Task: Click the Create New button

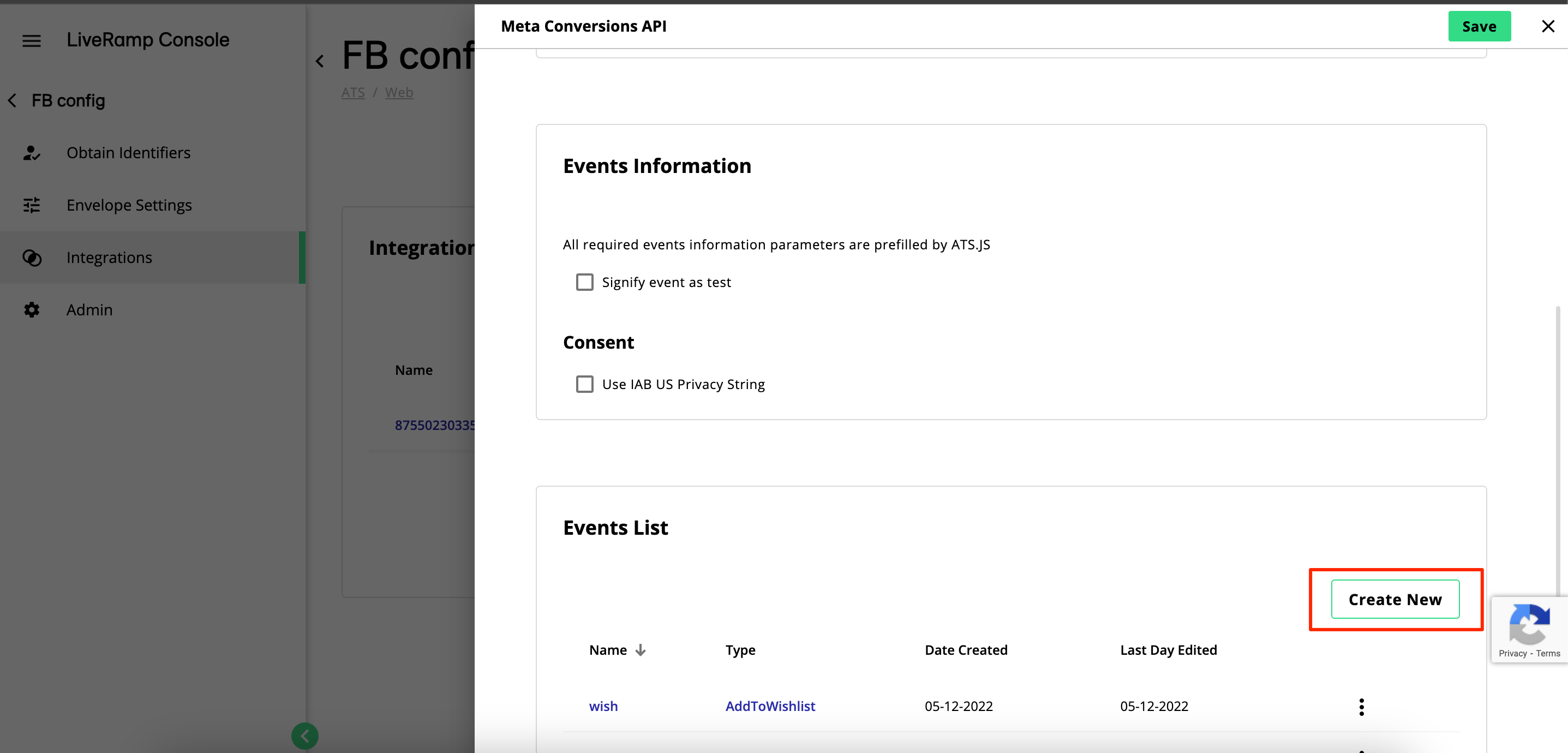Action: [x=1395, y=599]
